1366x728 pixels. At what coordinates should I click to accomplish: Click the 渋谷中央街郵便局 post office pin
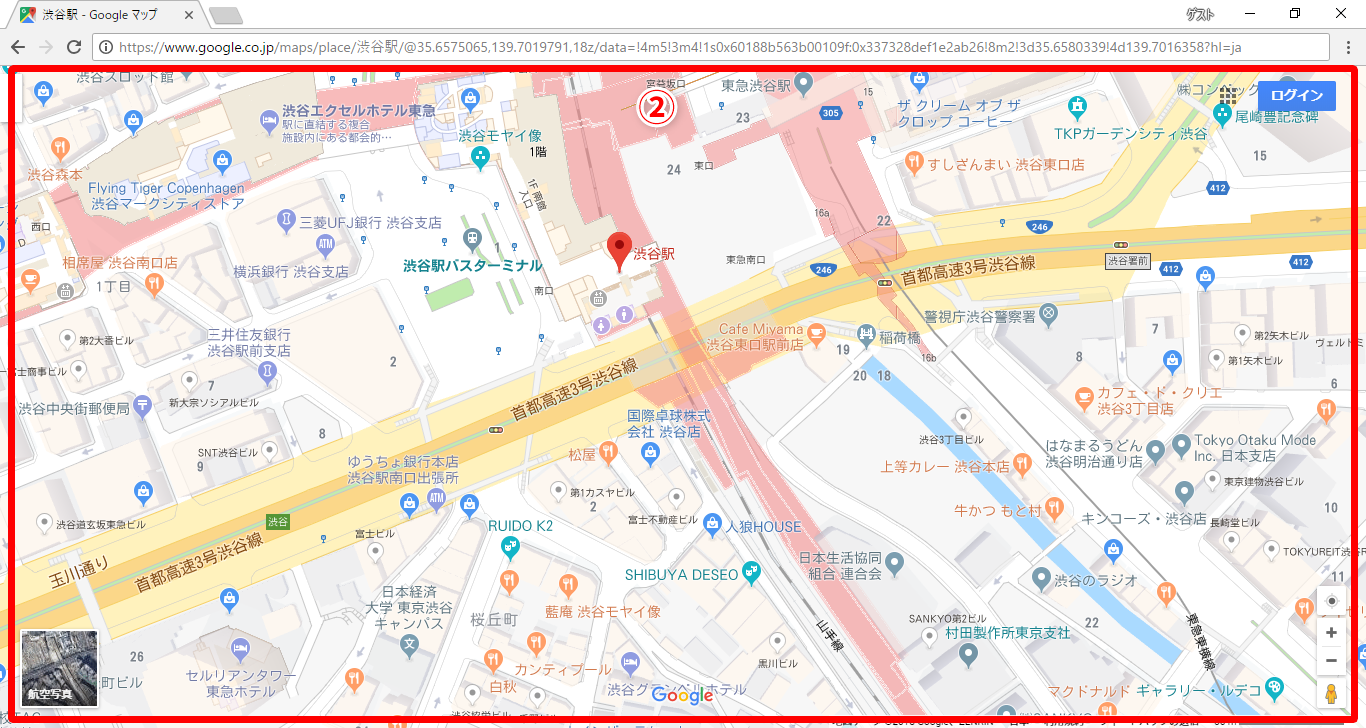[142, 405]
